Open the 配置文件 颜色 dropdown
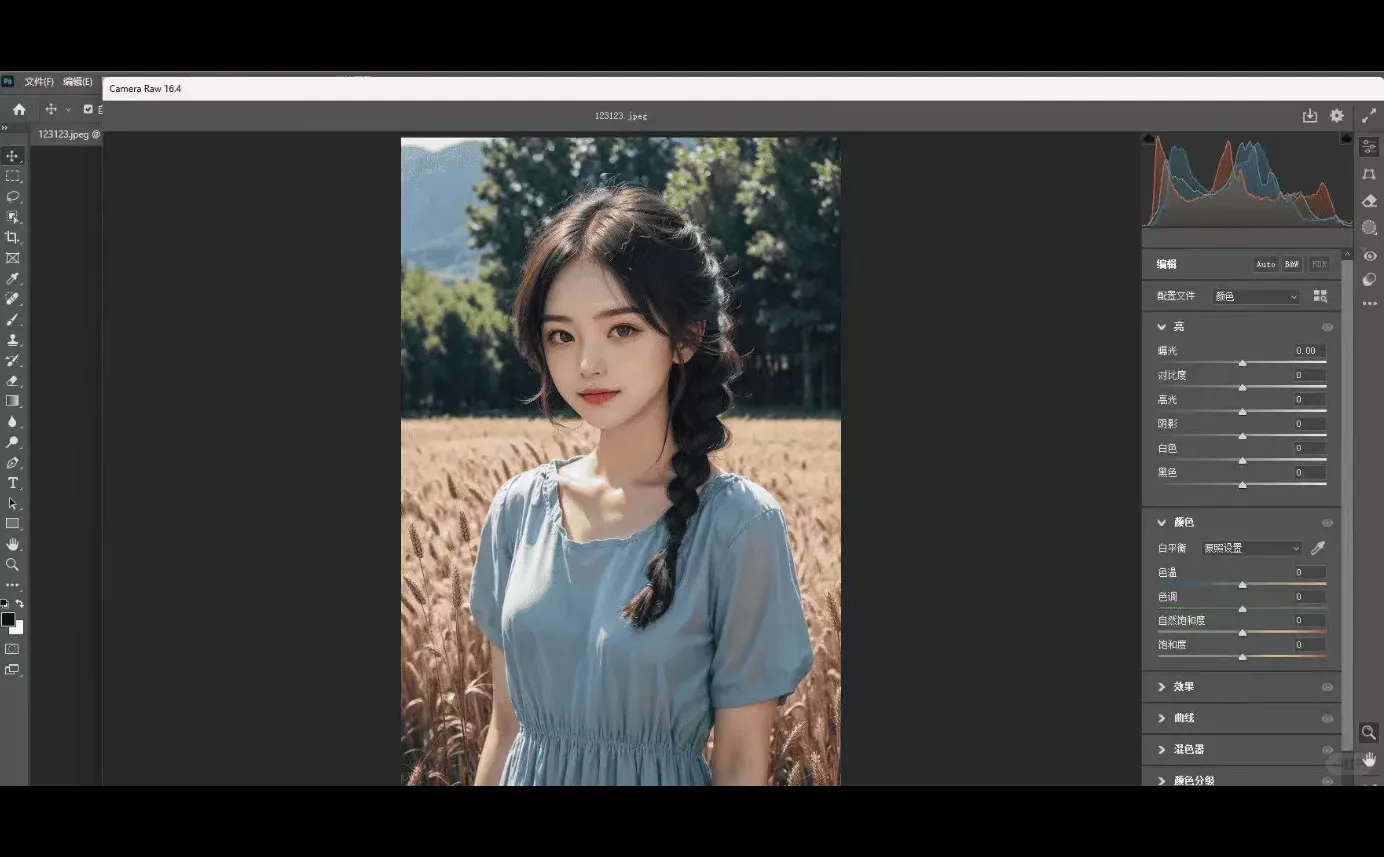Image resolution: width=1384 pixels, height=857 pixels. 1256,295
